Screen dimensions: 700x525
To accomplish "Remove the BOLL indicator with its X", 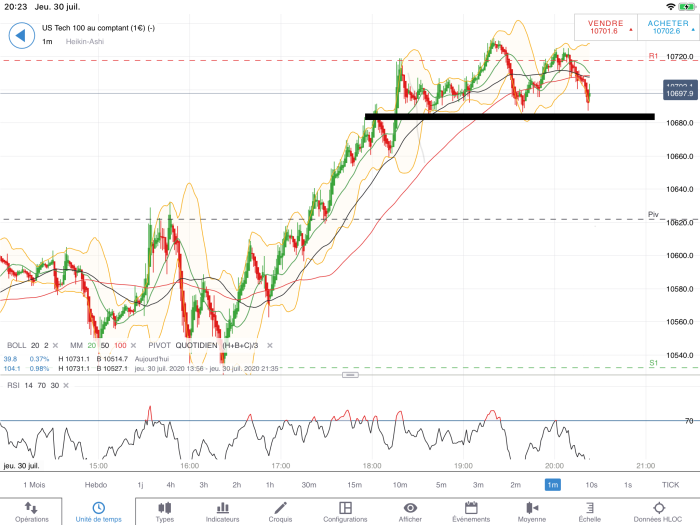I will coord(55,346).
